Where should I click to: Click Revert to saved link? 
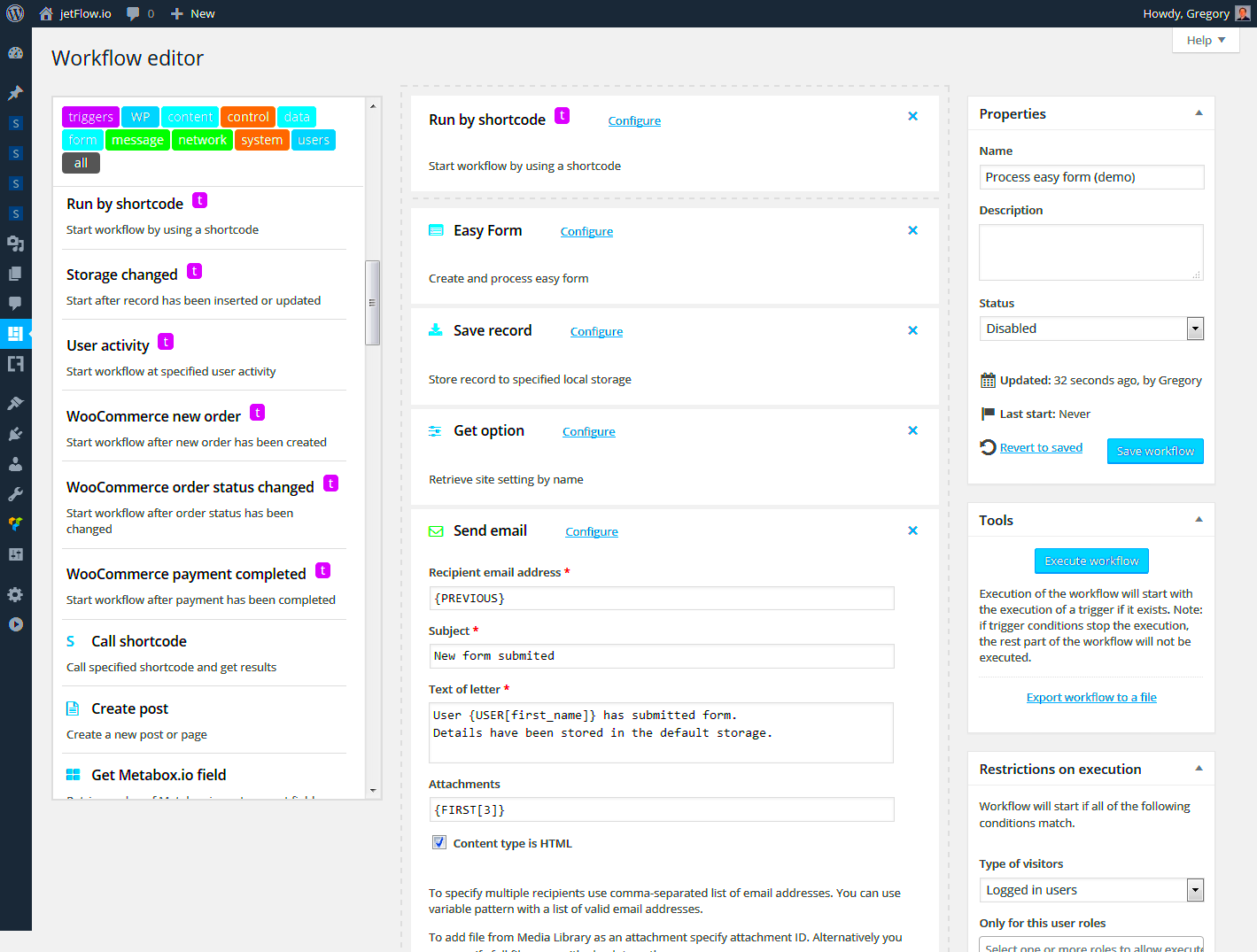pyautogui.click(x=1041, y=447)
